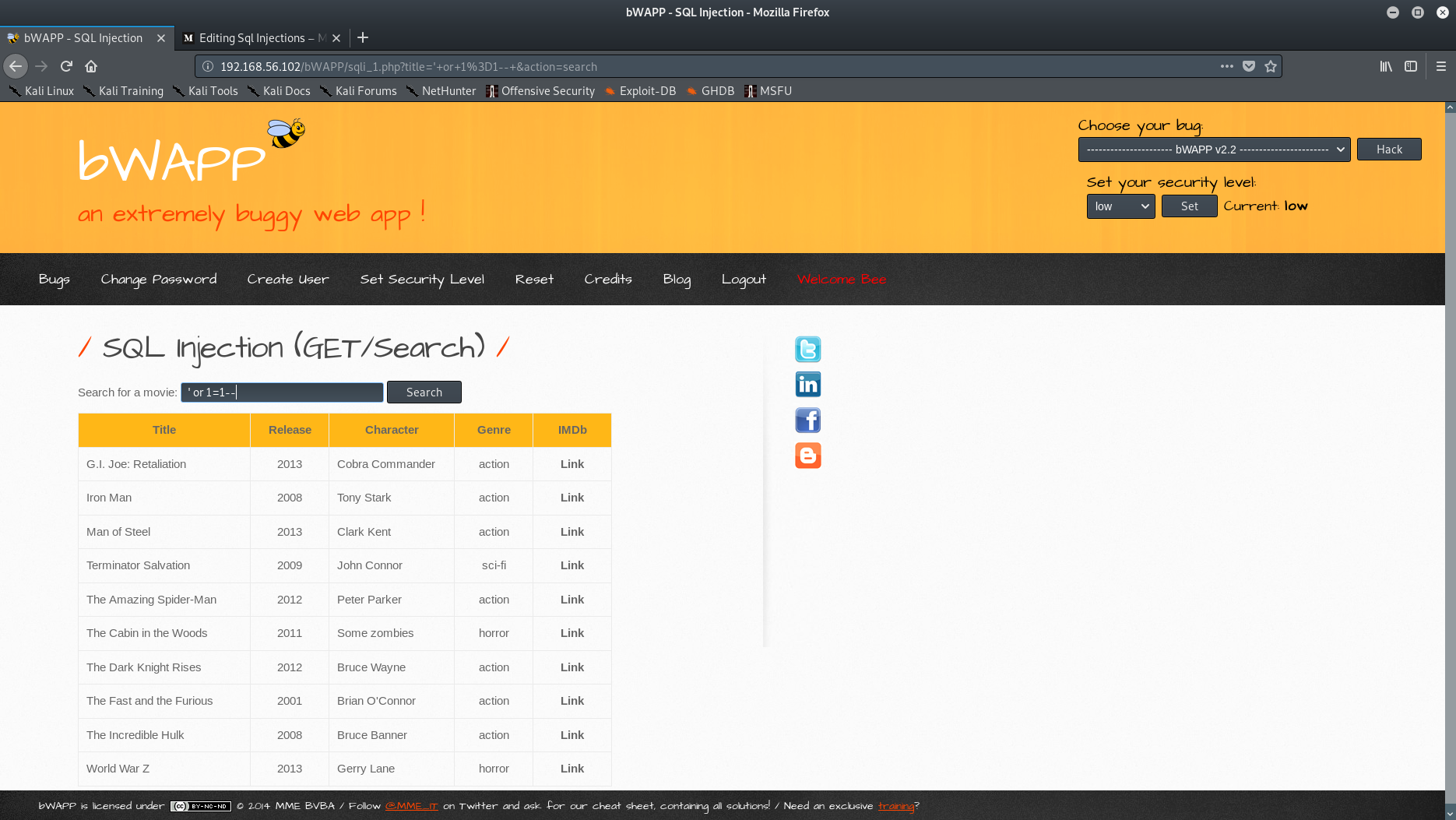The image size is (1456, 820).
Task: Open the IMDb Link for Terminator Salvation
Action: tap(572, 565)
